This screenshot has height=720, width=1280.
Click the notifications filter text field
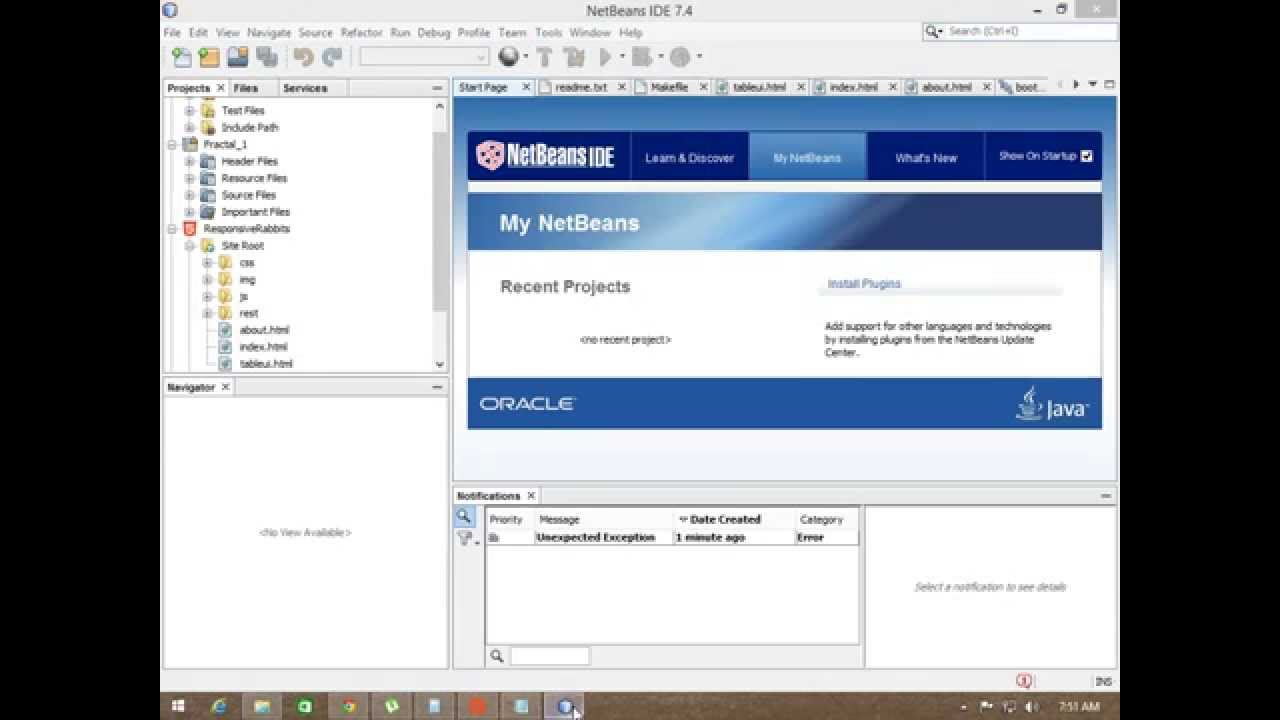click(x=550, y=656)
